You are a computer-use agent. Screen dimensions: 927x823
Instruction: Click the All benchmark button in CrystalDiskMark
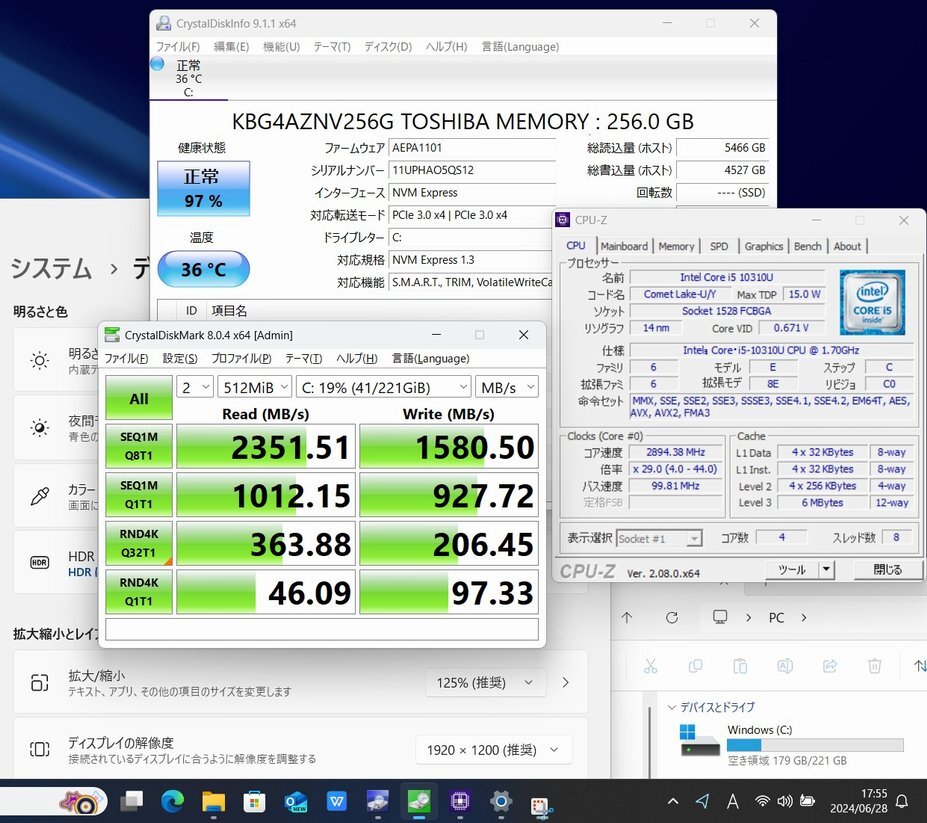click(x=139, y=398)
